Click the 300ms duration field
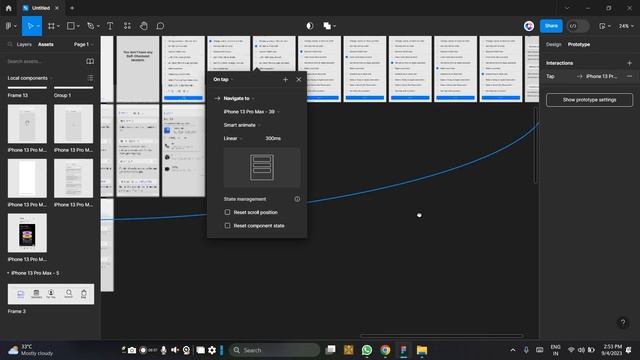The width and height of the screenshot is (640, 360). [x=273, y=138]
